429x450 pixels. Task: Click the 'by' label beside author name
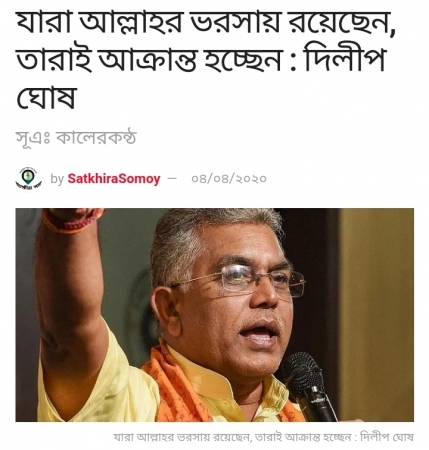57,179
